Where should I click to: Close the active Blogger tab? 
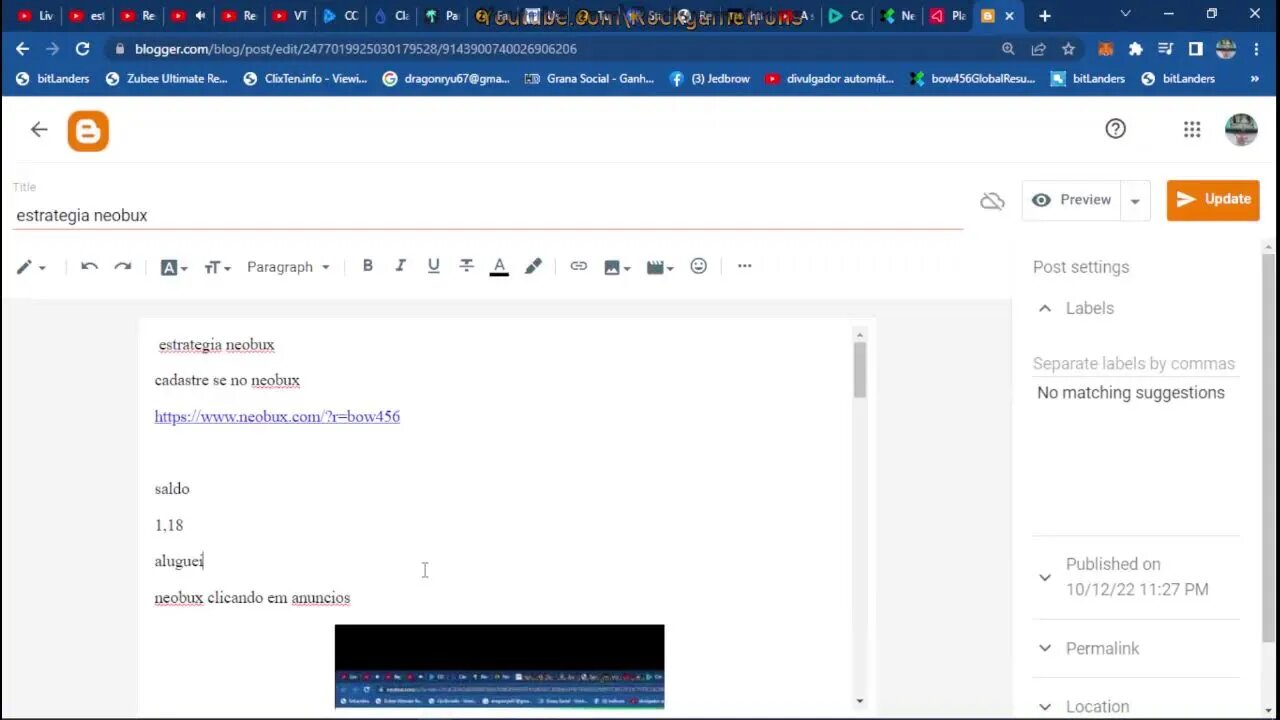(1009, 16)
